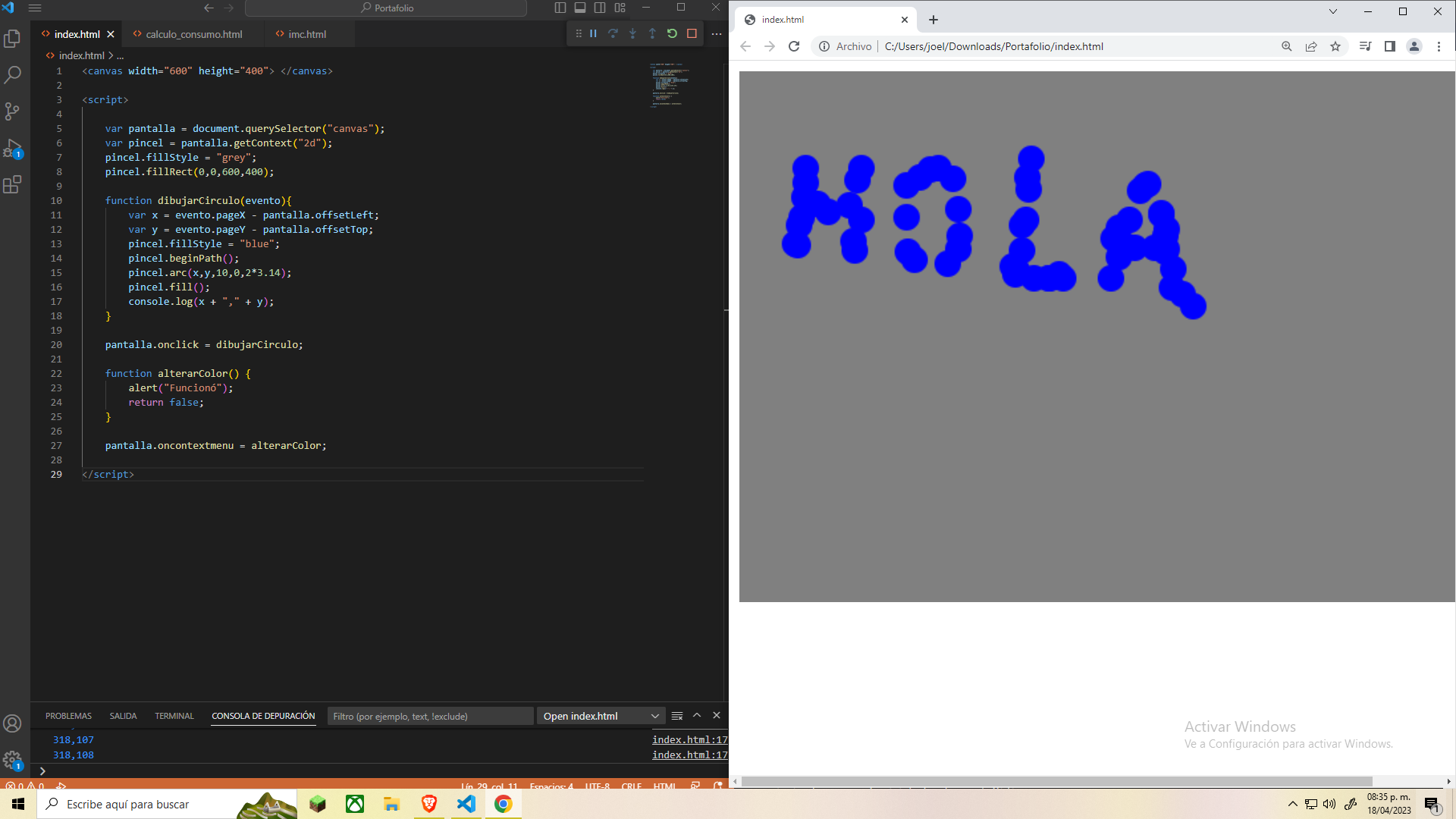Open a new Chrome tab

tap(934, 20)
